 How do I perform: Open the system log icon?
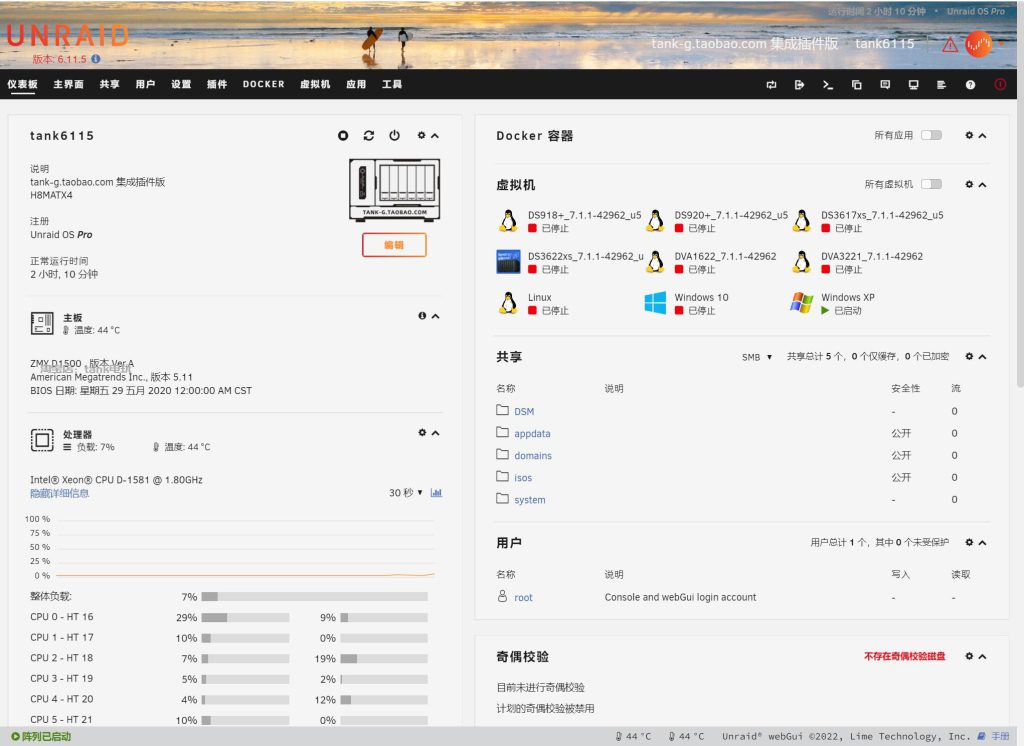pyautogui.click(x=941, y=85)
